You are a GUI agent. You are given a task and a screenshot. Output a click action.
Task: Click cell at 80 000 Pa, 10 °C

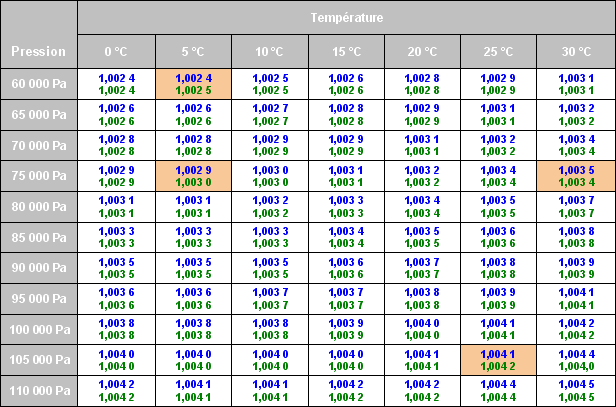pos(269,207)
